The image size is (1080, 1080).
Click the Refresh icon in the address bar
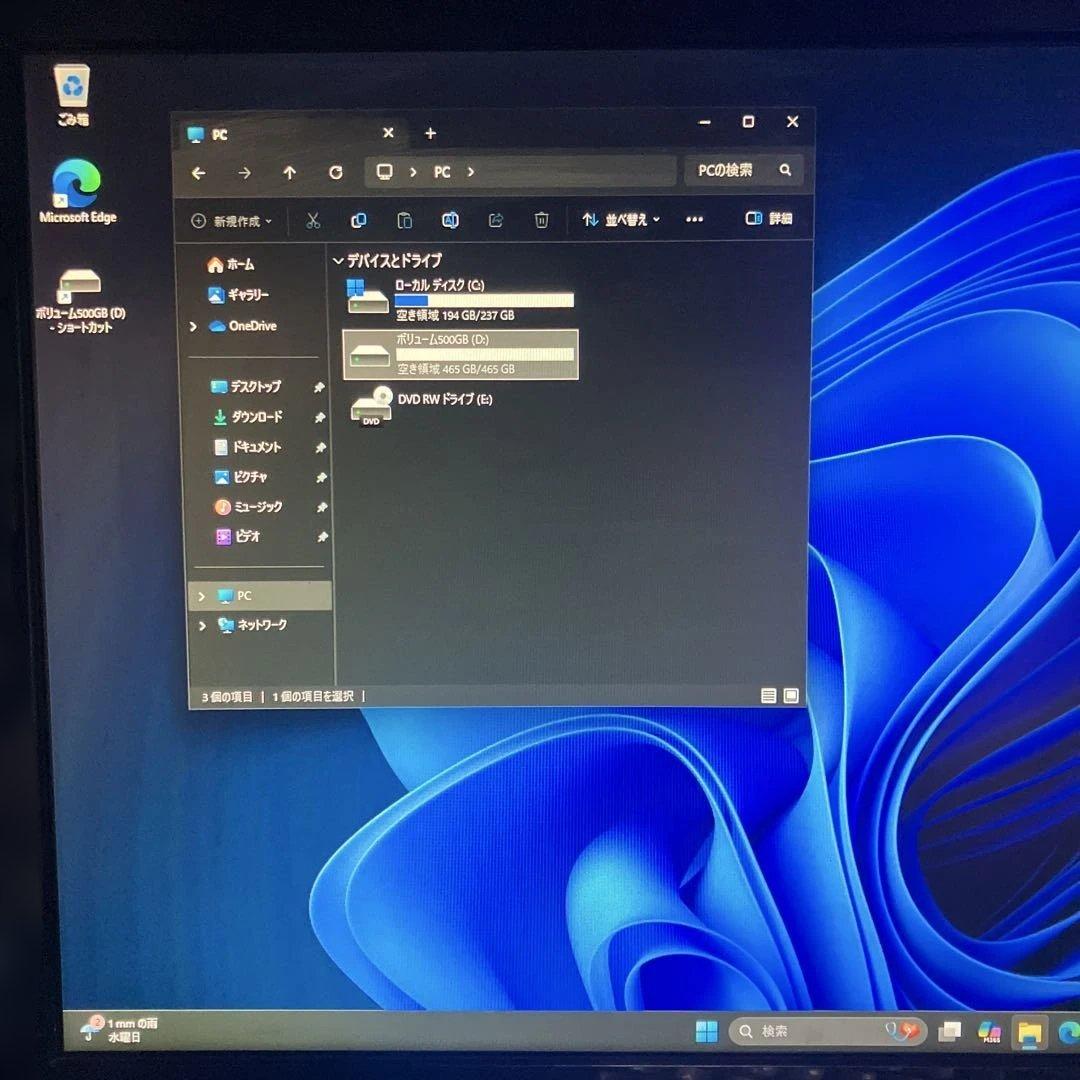tap(335, 172)
